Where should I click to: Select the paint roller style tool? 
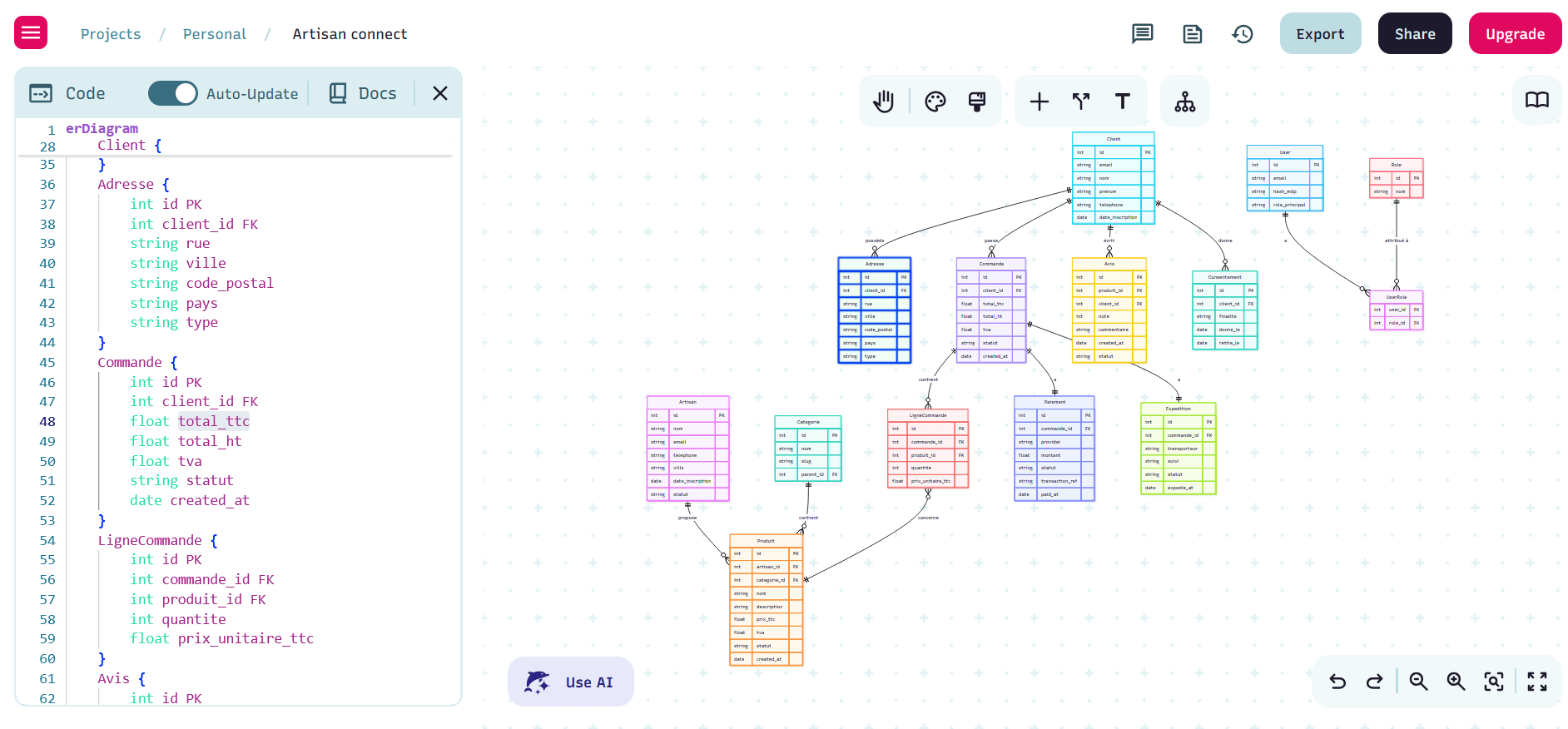[977, 102]
